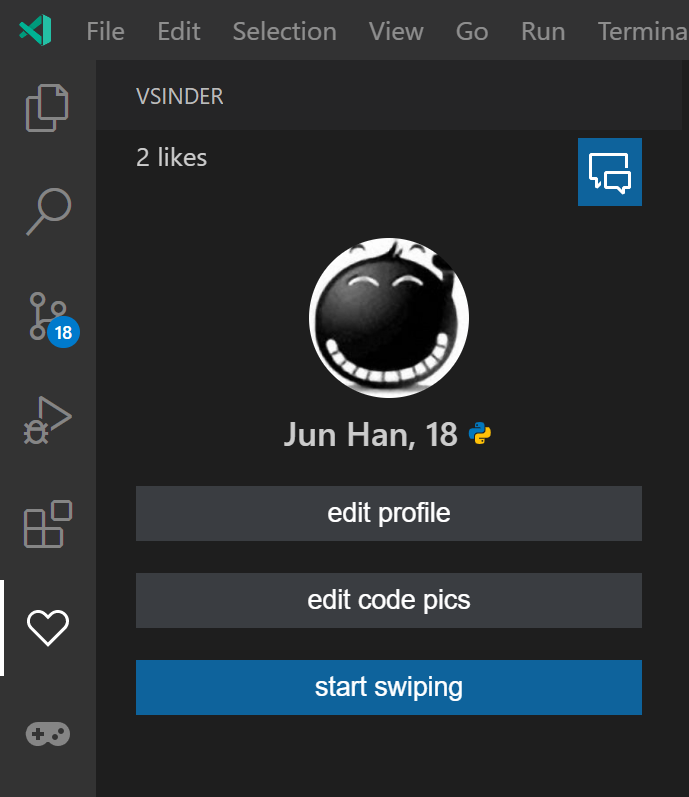Open the Search magnifier in activity bar
This screenshot has width=689, height=797.
tap(48, 211)
